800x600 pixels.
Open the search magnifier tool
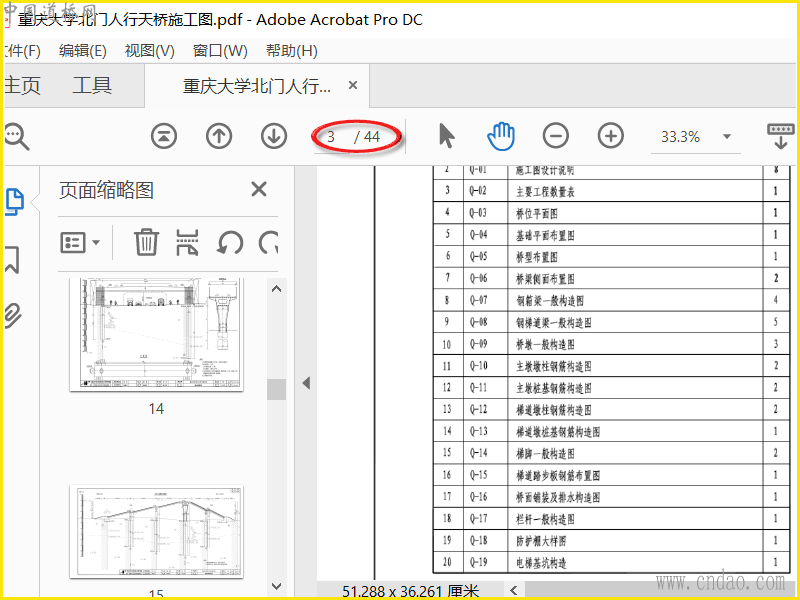point(17,136)
